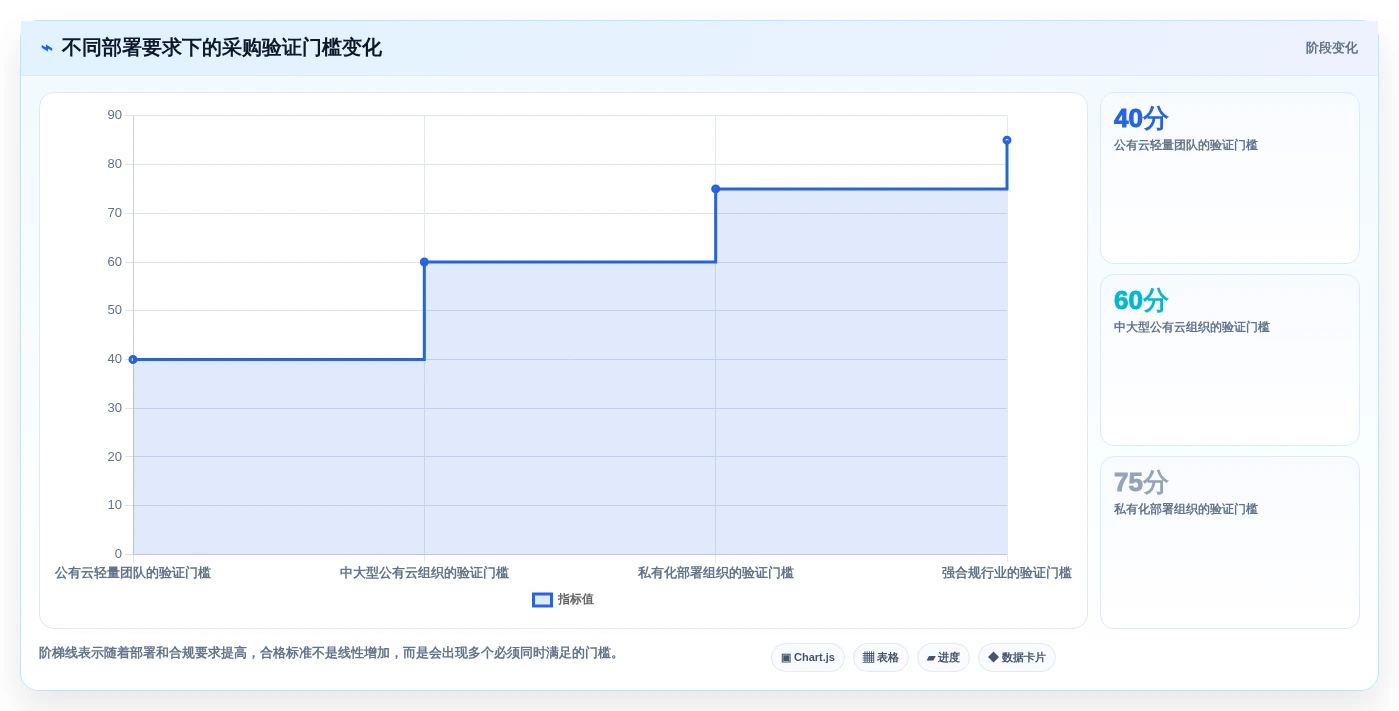This screenshot has width=1399, height=711.
Task: Click x-axis label 公有云轻量团队的验证门槛
Action: 133,573
